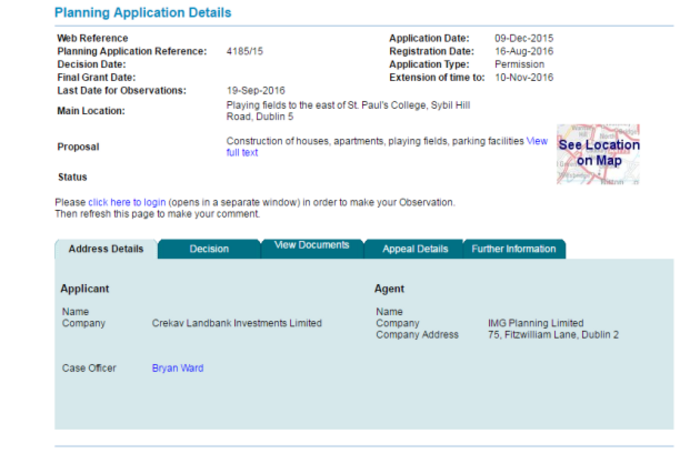Click the Application Date value 09-Dec-2015

click(x=524, y=38)
